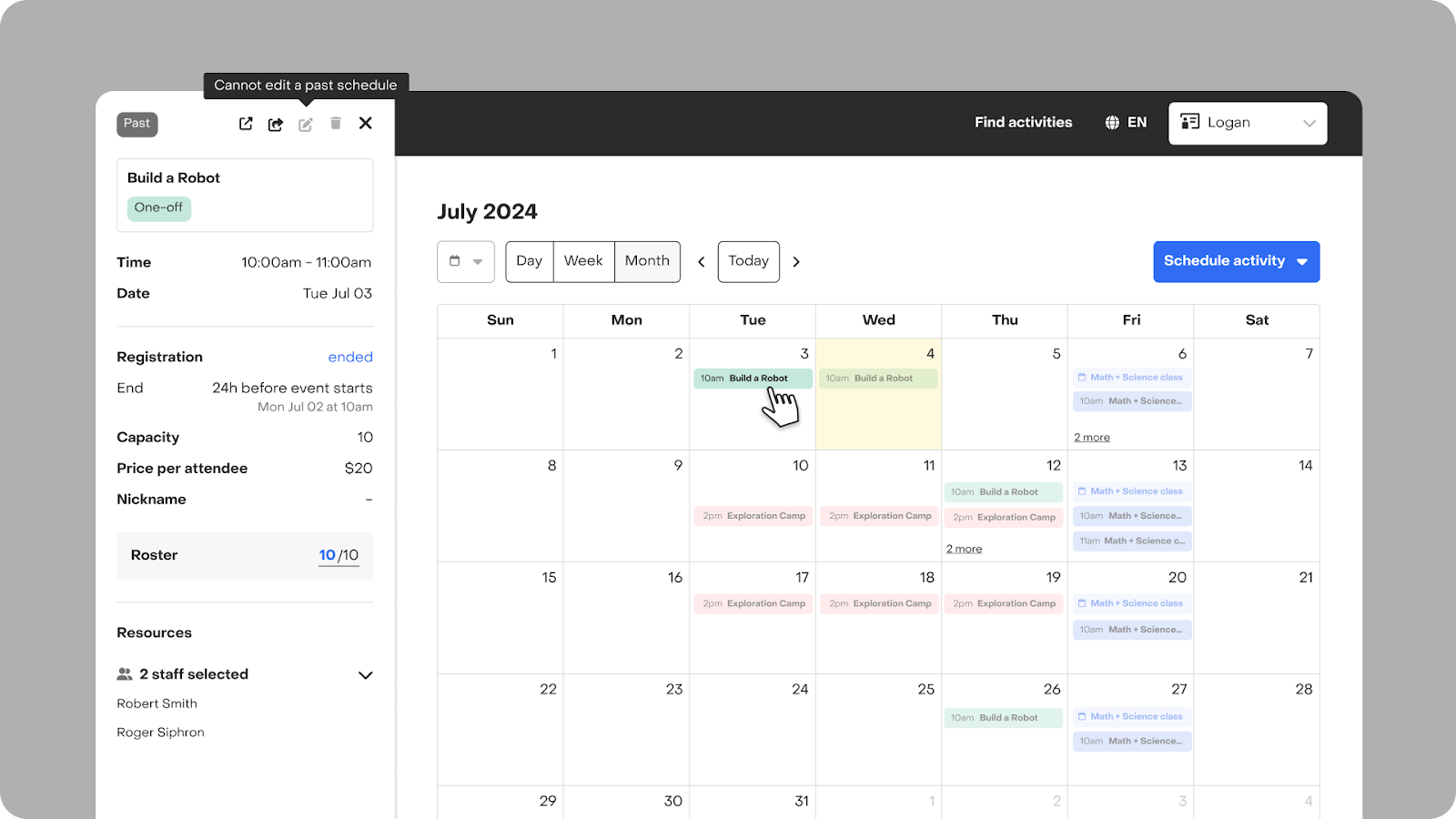The width and height of the screenshot is (1456, 819).
Task: Close the schedule details panel
Action: coord(366,123)
